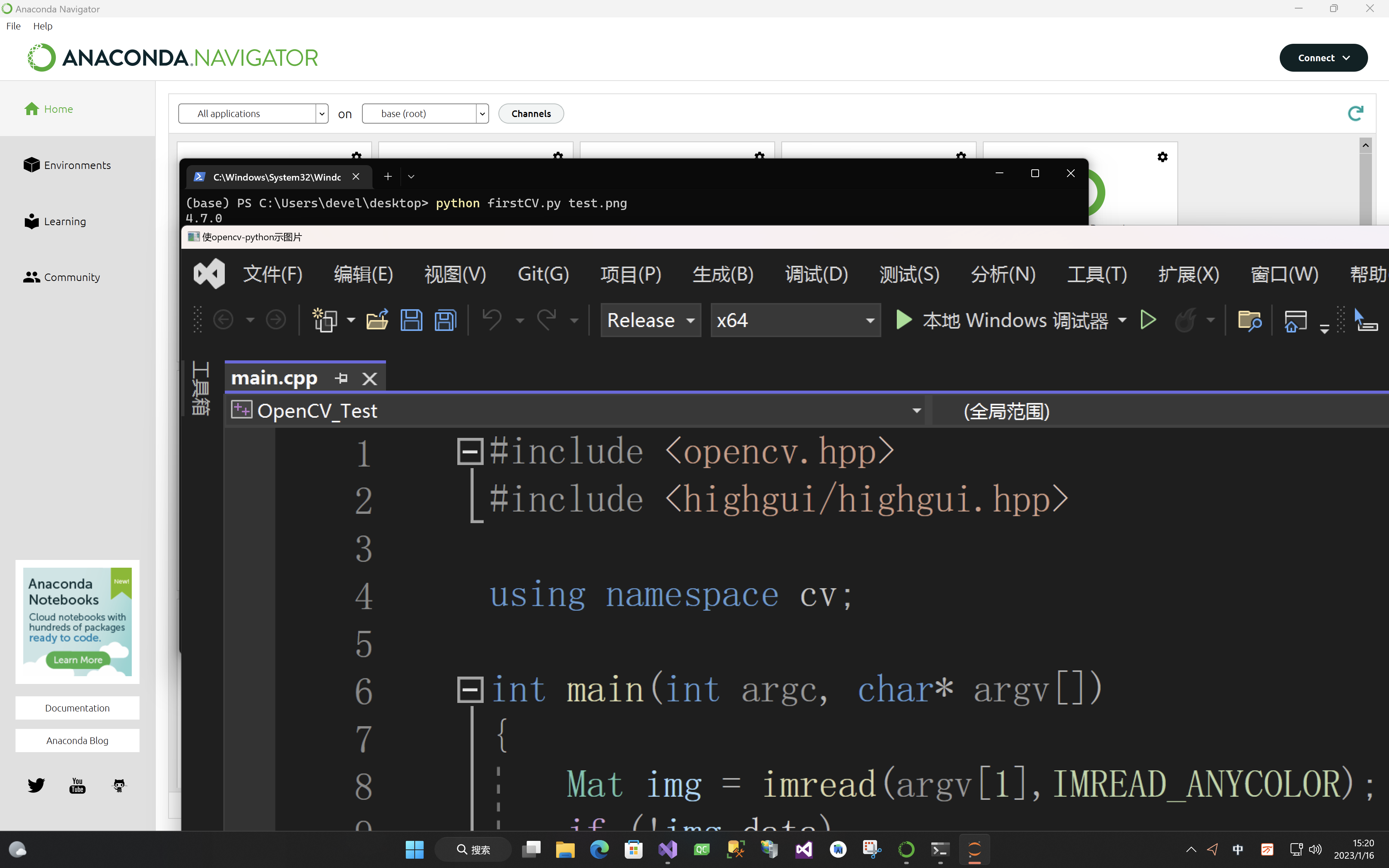The width and height of the screenshot is (1389, 868).
Task: Open the Release configuration dropdown
Action: 650,320
